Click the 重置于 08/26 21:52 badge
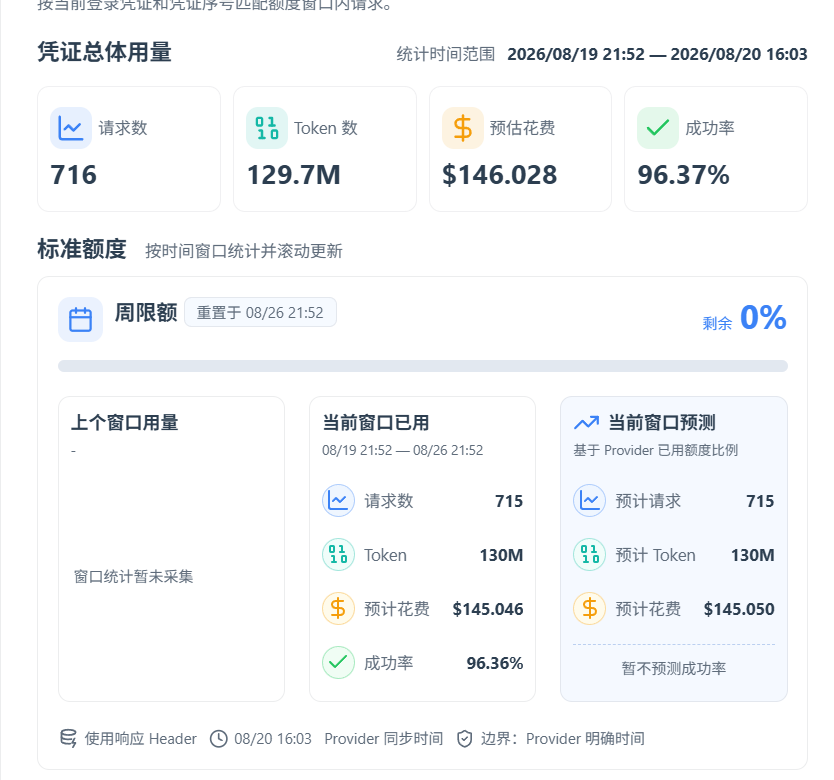 260,312
